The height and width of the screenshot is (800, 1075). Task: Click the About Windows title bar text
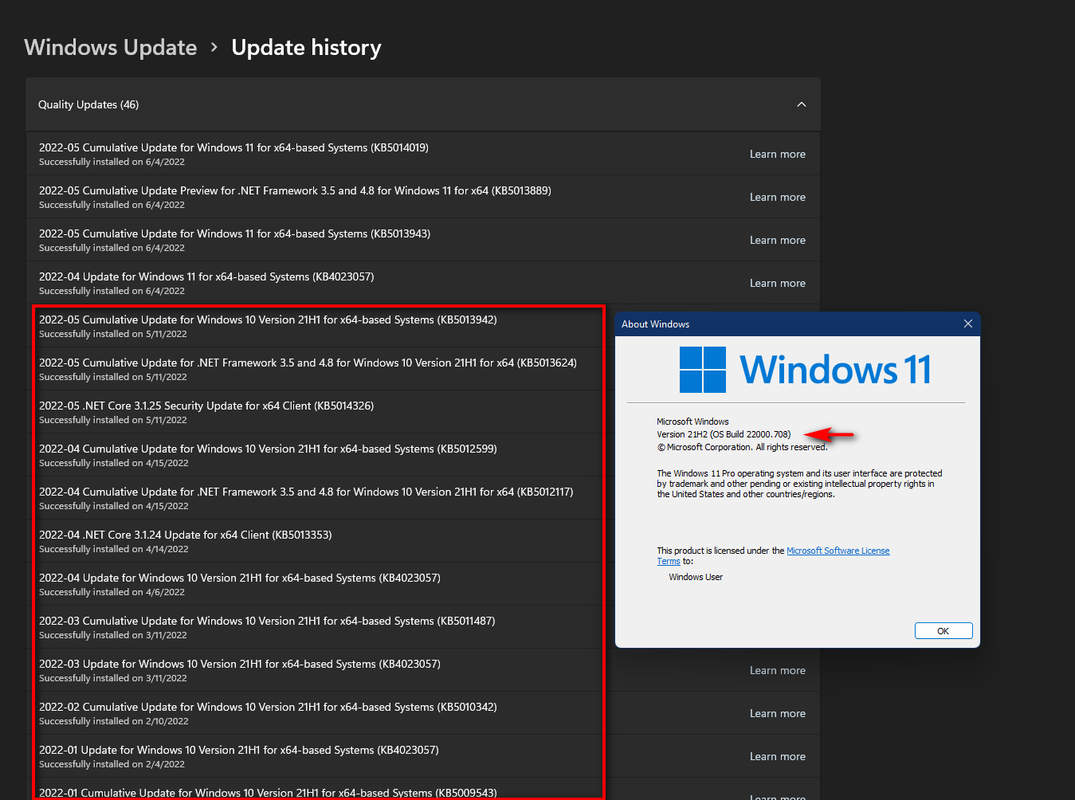(x=655, y=324)
